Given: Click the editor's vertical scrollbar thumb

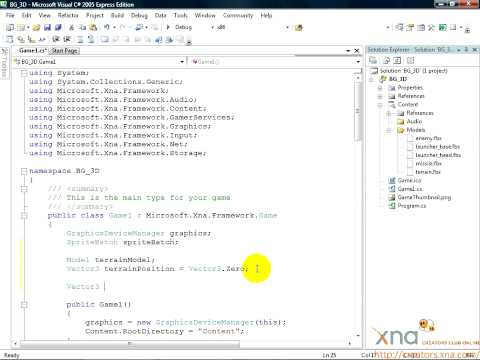Looking at the screenshot, I should pos(358,111).
